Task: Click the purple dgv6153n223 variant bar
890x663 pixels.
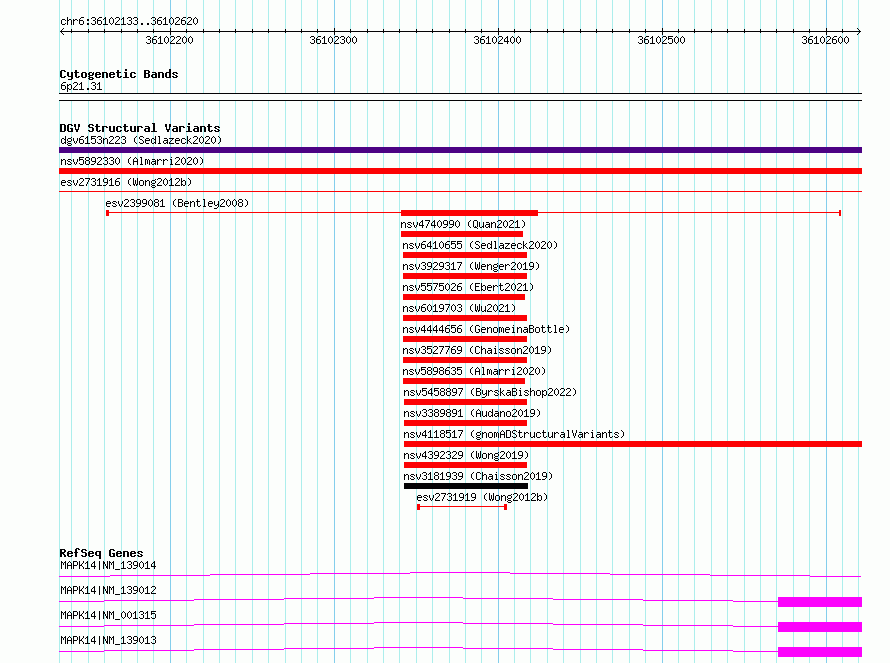Action: tap(460, 150)
